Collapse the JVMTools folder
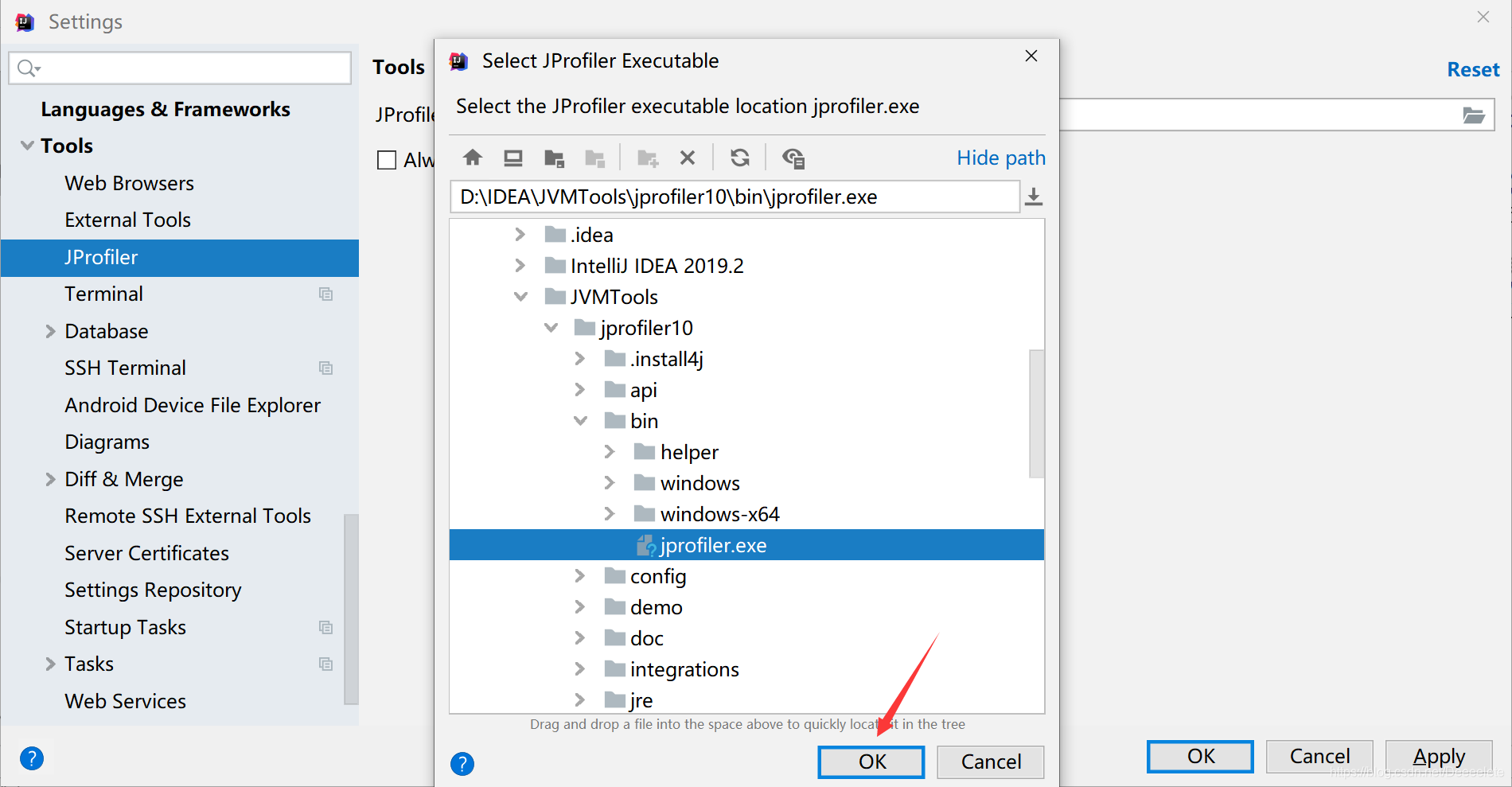Screen dimensions: 1512x787 pos(520,296)
